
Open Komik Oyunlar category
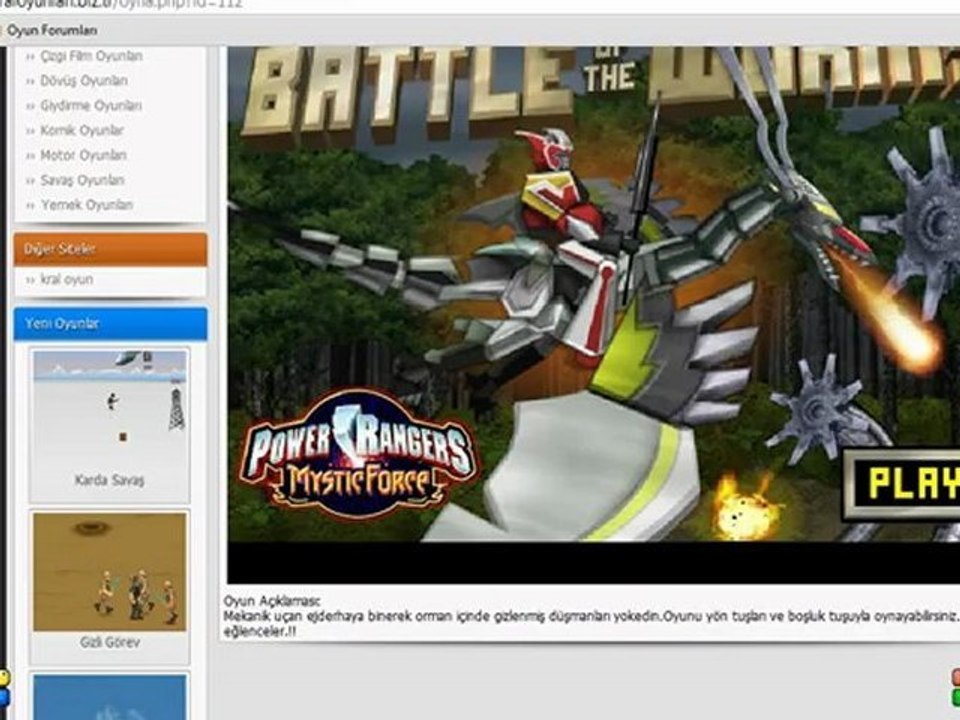(x=81, y=130)
